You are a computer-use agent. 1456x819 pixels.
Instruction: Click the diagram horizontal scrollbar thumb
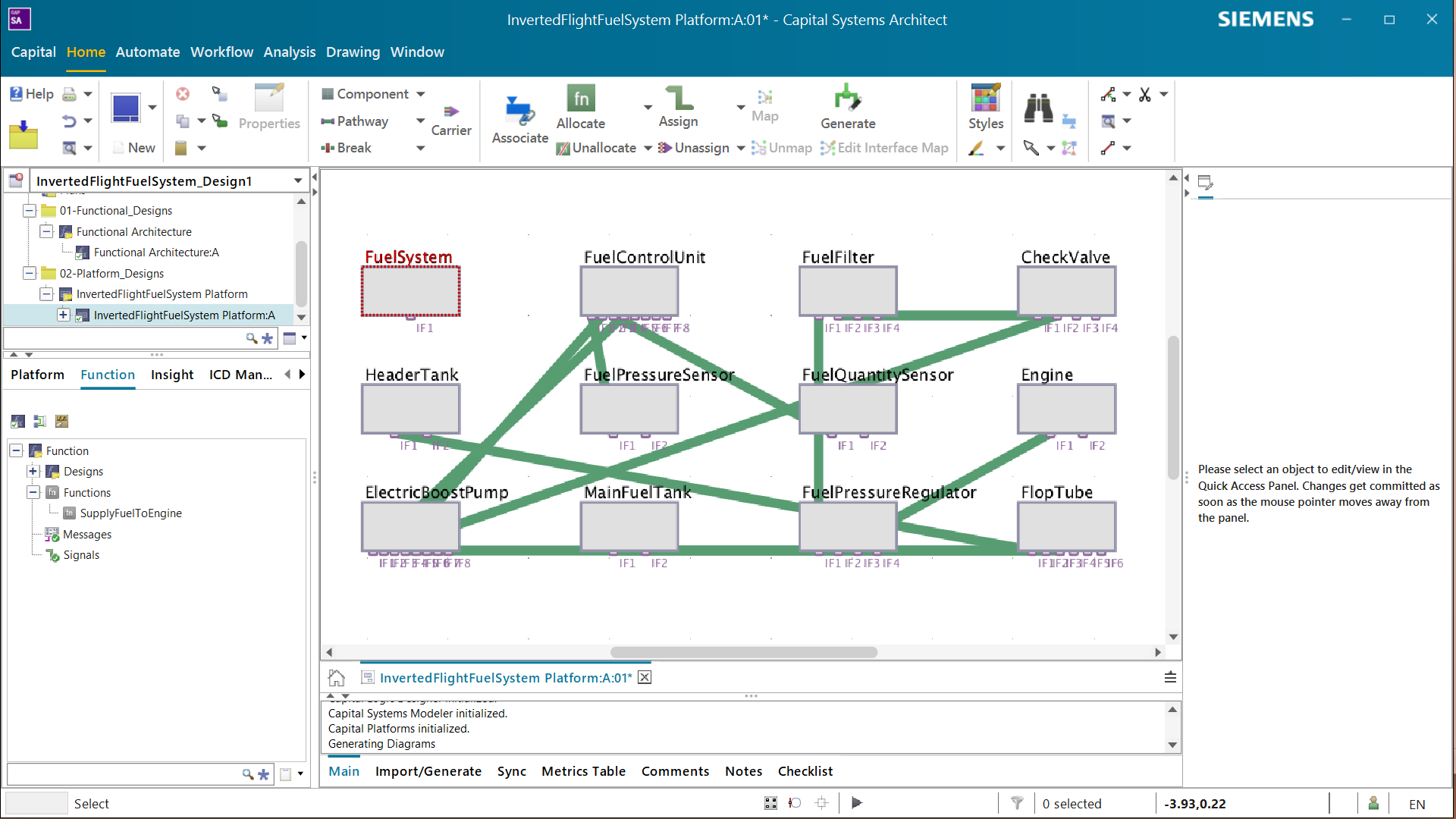tap(743, 652)
